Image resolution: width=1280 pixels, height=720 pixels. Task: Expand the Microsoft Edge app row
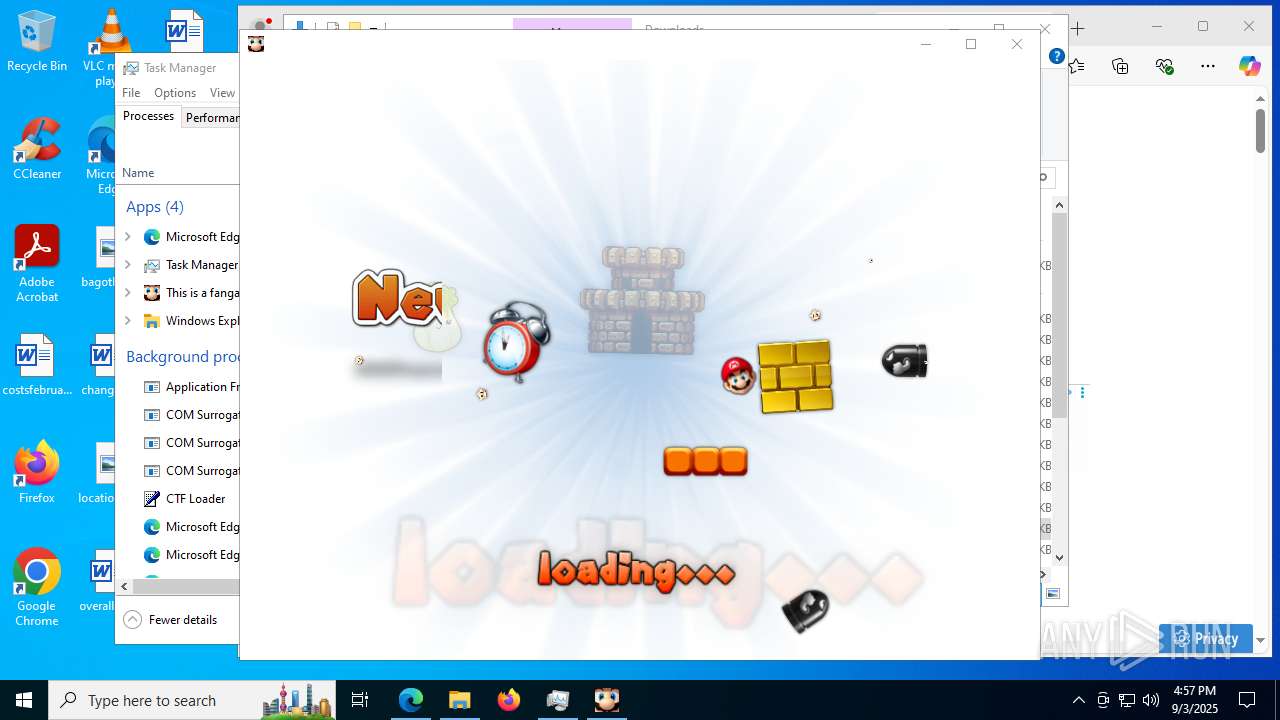(x=127, y=237)
